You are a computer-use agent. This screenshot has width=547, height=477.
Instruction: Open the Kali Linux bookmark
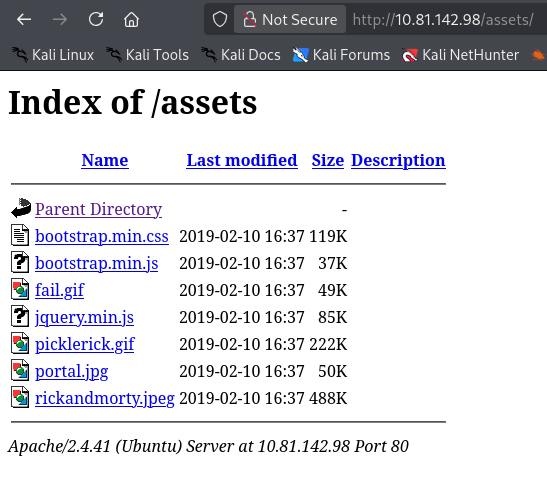pos(53,55)
